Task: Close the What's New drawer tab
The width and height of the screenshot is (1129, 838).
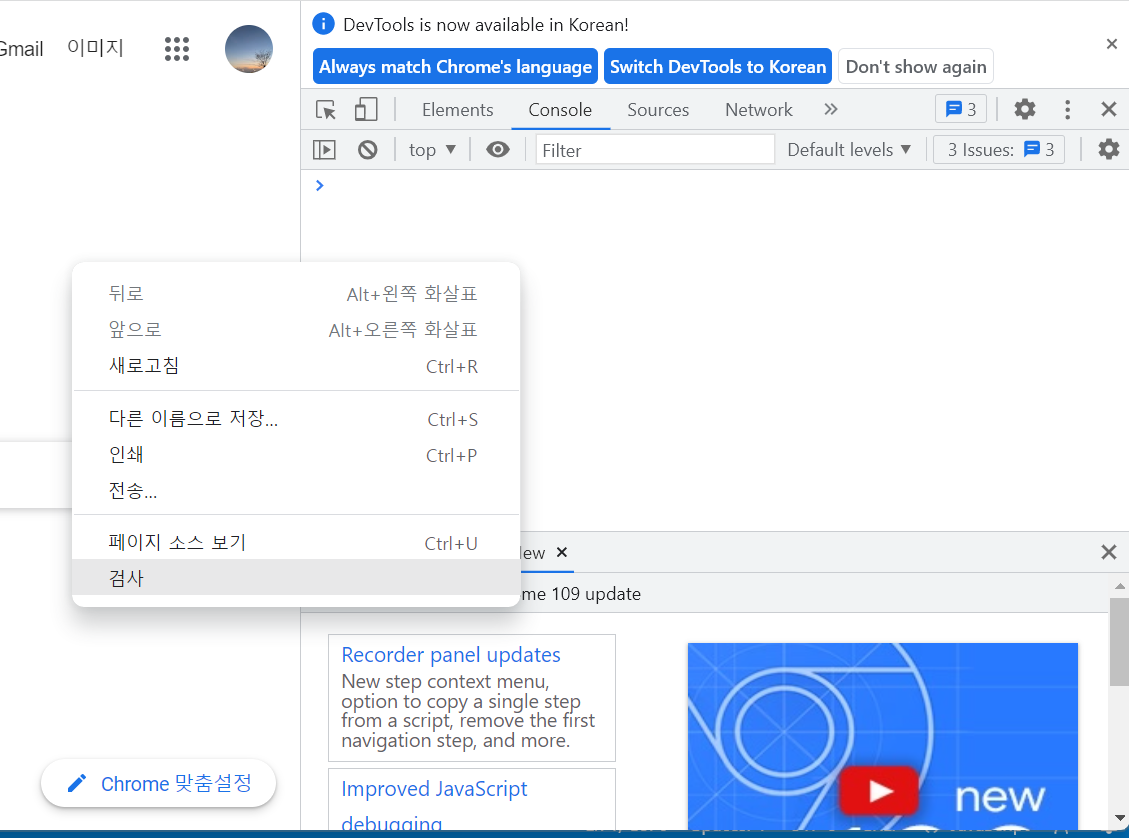Action: click(x=562, y=552)
